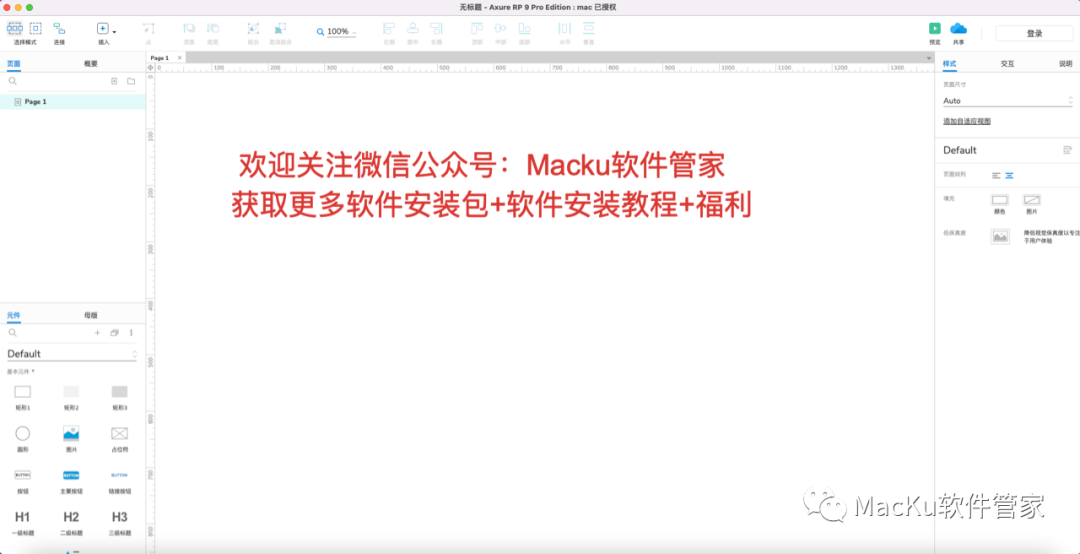Click the 插入 insert plus icon

102,29
